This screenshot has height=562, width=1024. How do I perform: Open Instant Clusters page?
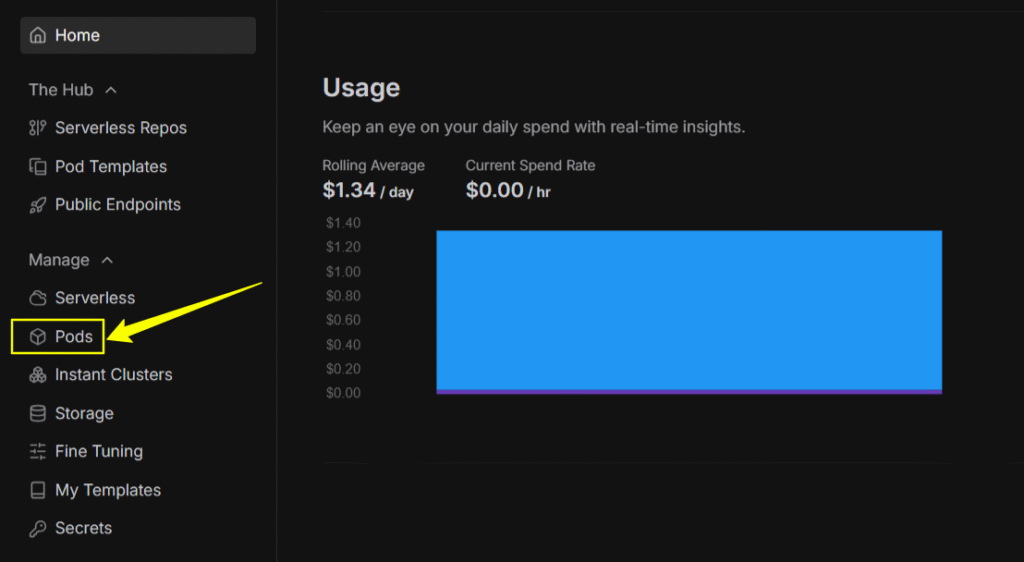click(x=113, y=375)
